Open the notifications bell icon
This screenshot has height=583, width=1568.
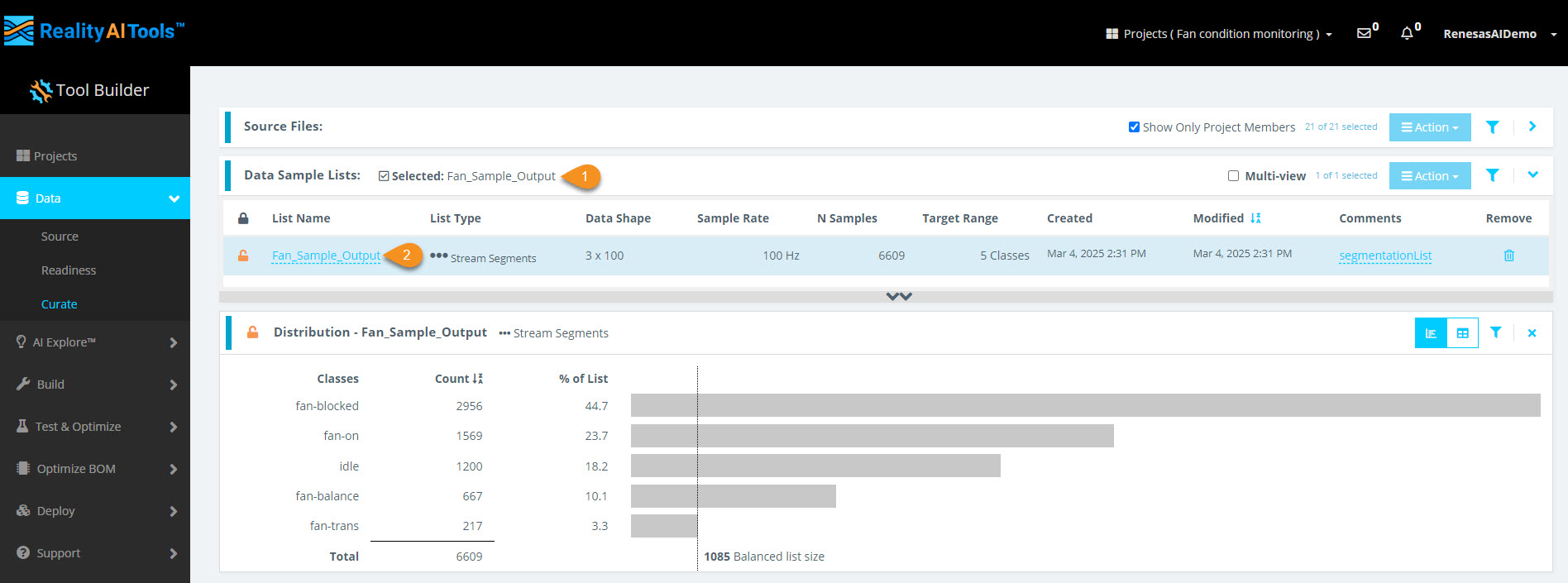(x=1407, y=33)
